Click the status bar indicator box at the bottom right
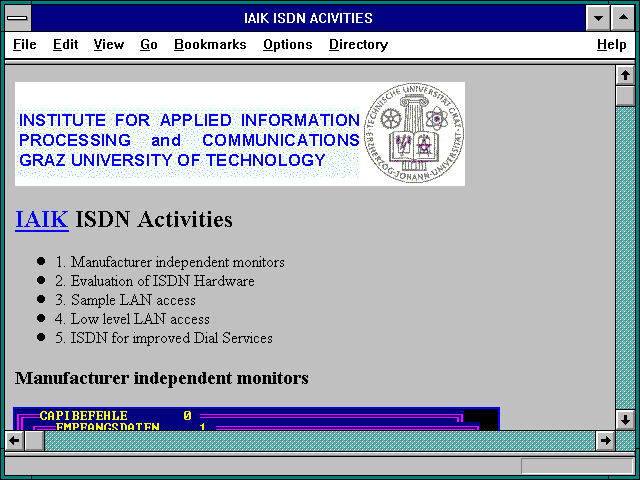The width and height of the screenshot is (640, 480). [x=577, y=466]
